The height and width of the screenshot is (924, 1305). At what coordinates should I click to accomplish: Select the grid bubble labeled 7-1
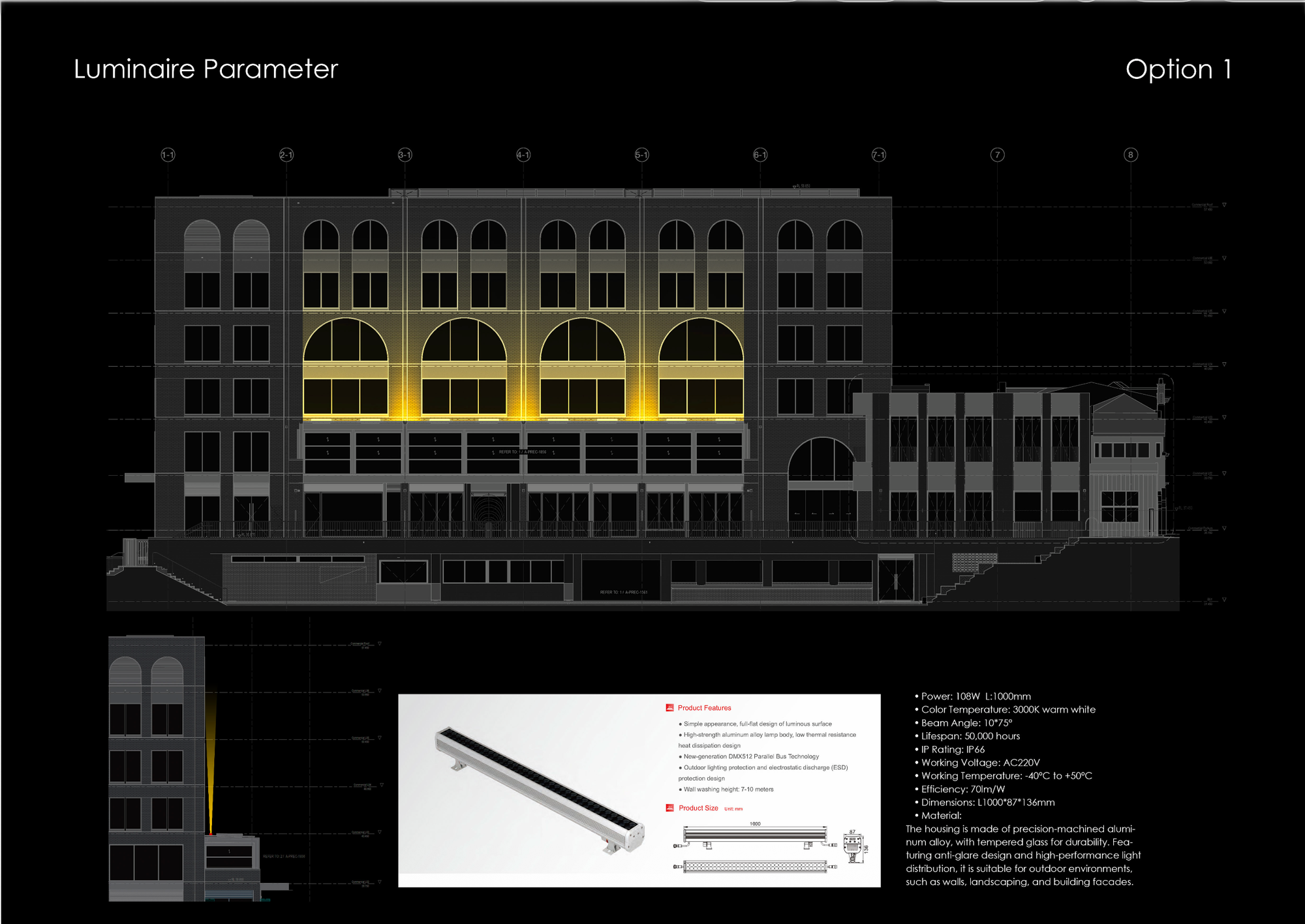pos(879,155)
